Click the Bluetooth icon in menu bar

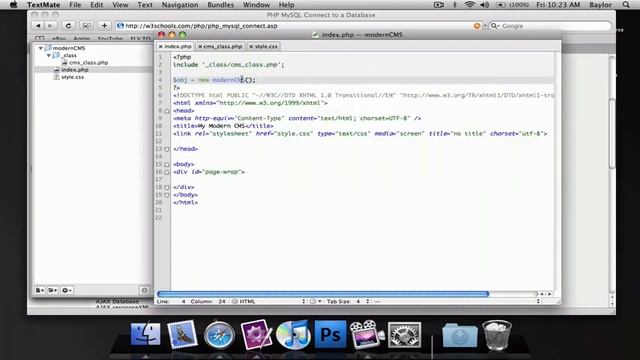click(x=455, y=5)
